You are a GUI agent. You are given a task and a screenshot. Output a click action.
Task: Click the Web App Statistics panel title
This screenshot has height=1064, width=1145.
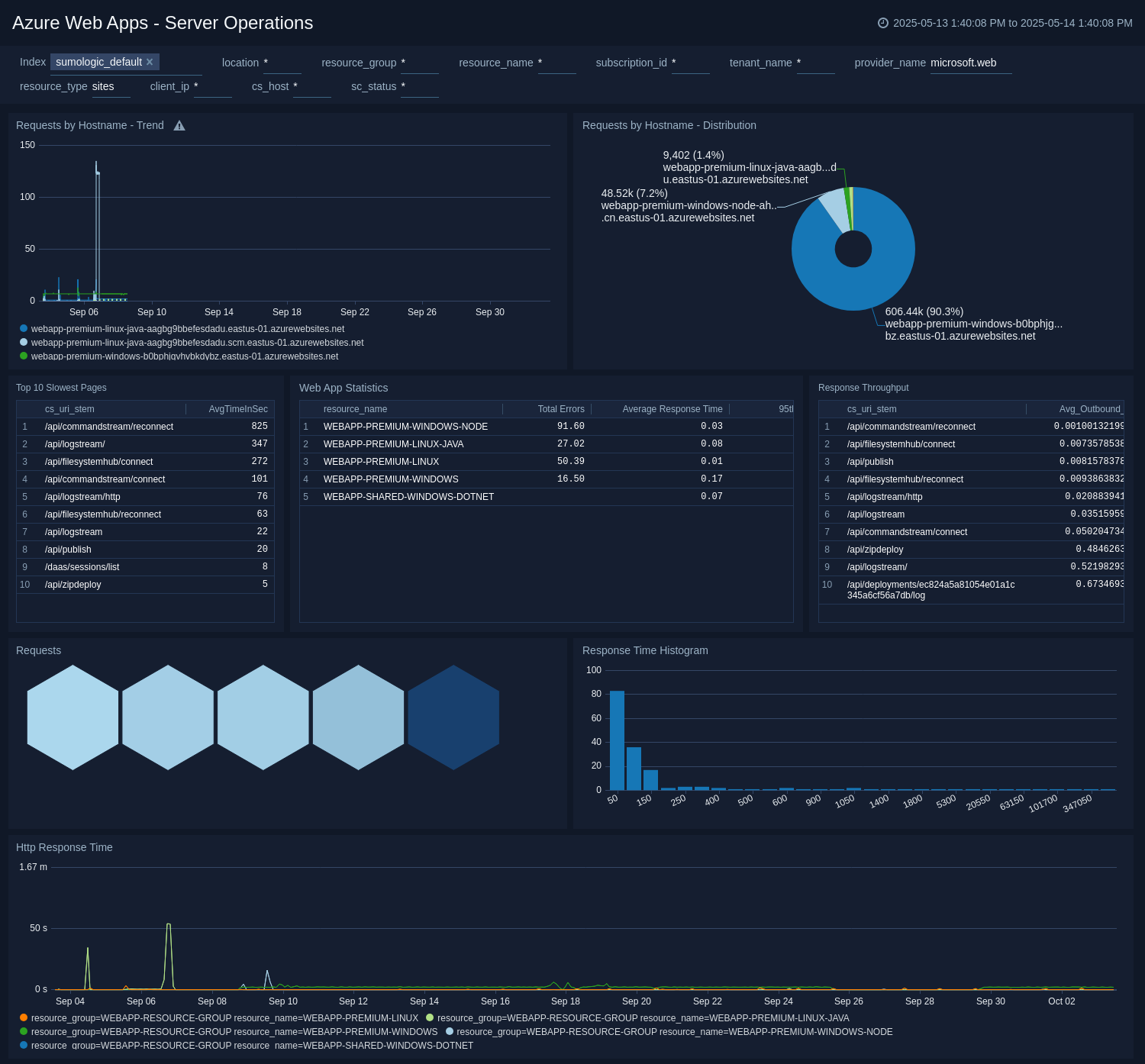coord(343,388)
